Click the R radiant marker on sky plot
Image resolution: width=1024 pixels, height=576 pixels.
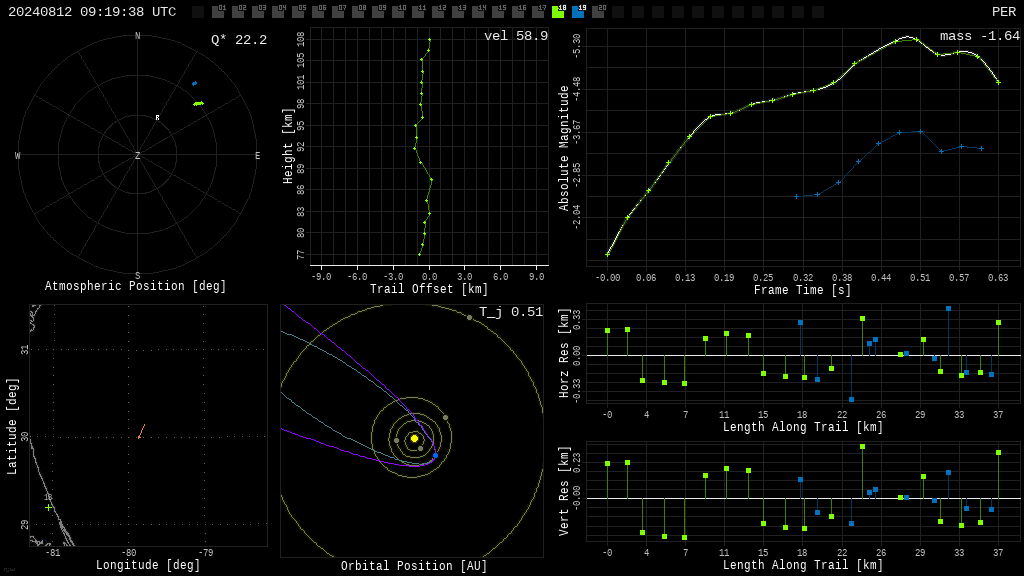point(157,118)
